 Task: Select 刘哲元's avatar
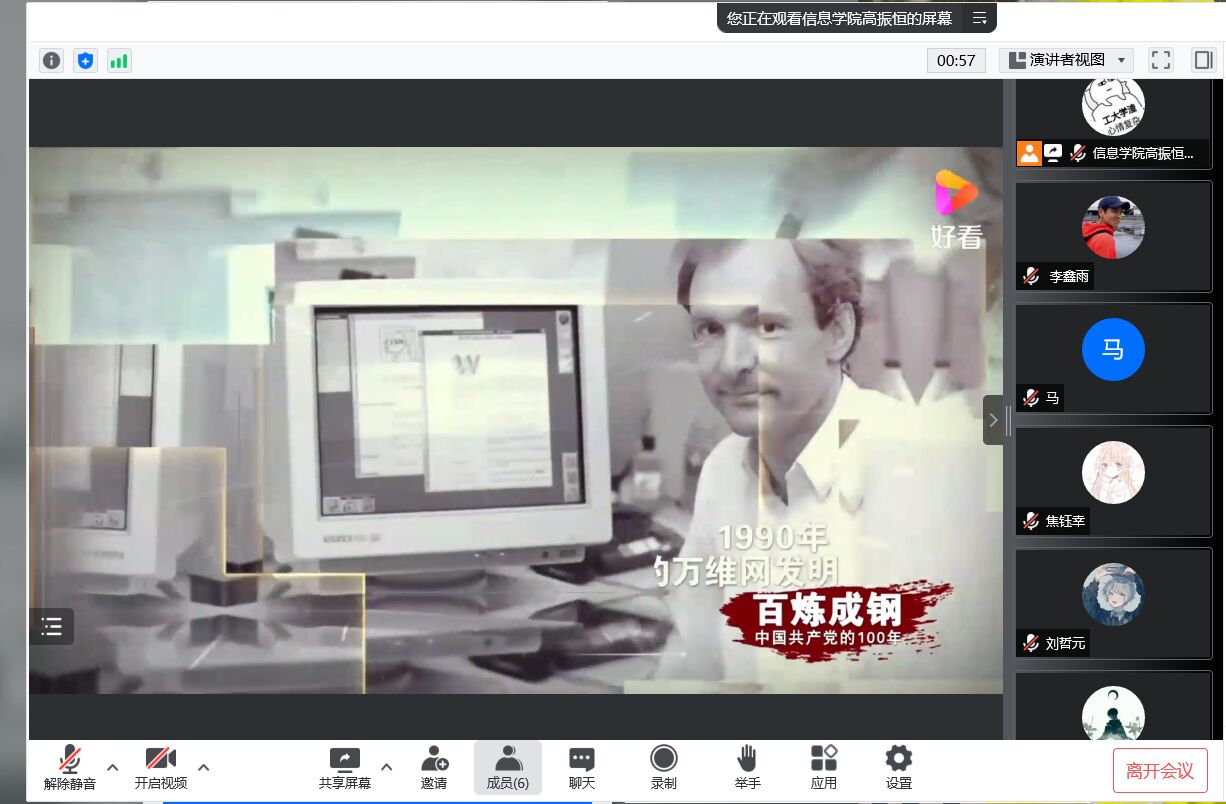point(1113,595)
